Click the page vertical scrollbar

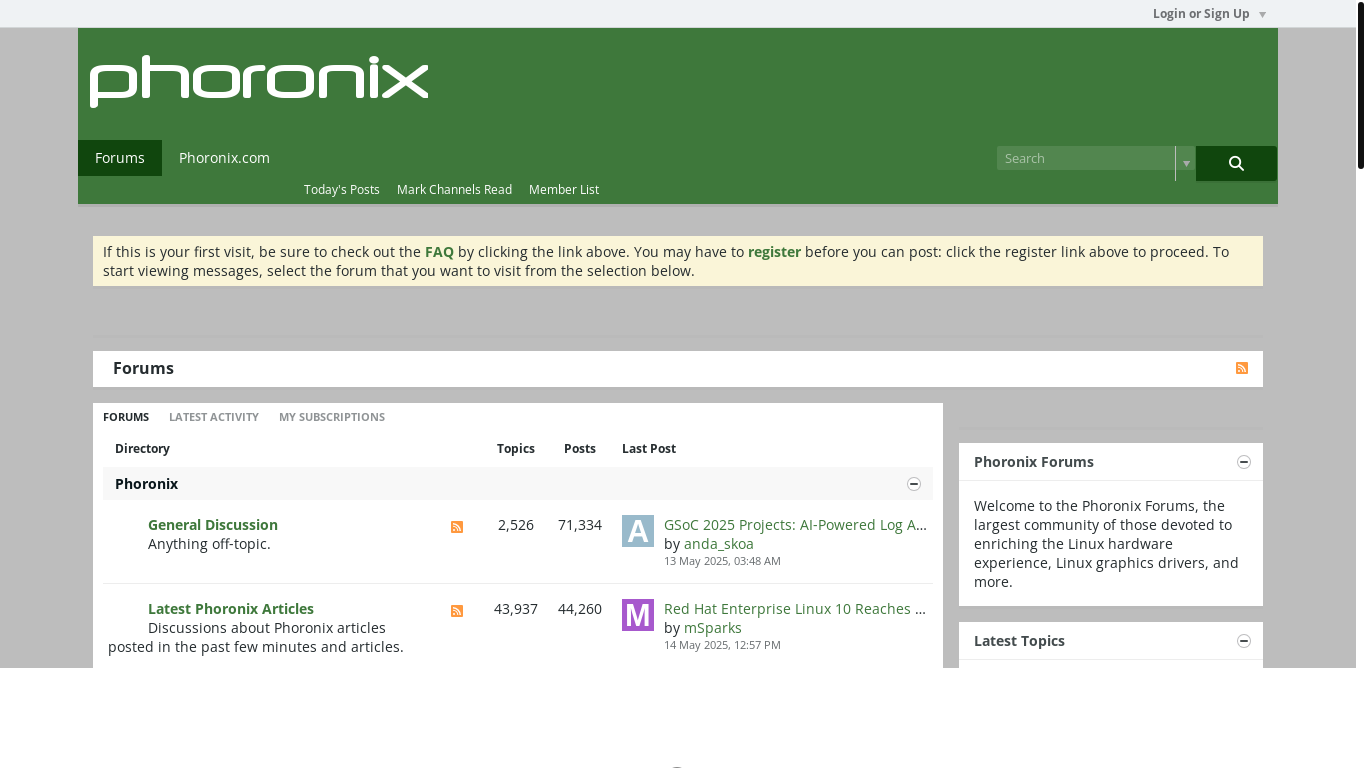(x=1360, y=85)
